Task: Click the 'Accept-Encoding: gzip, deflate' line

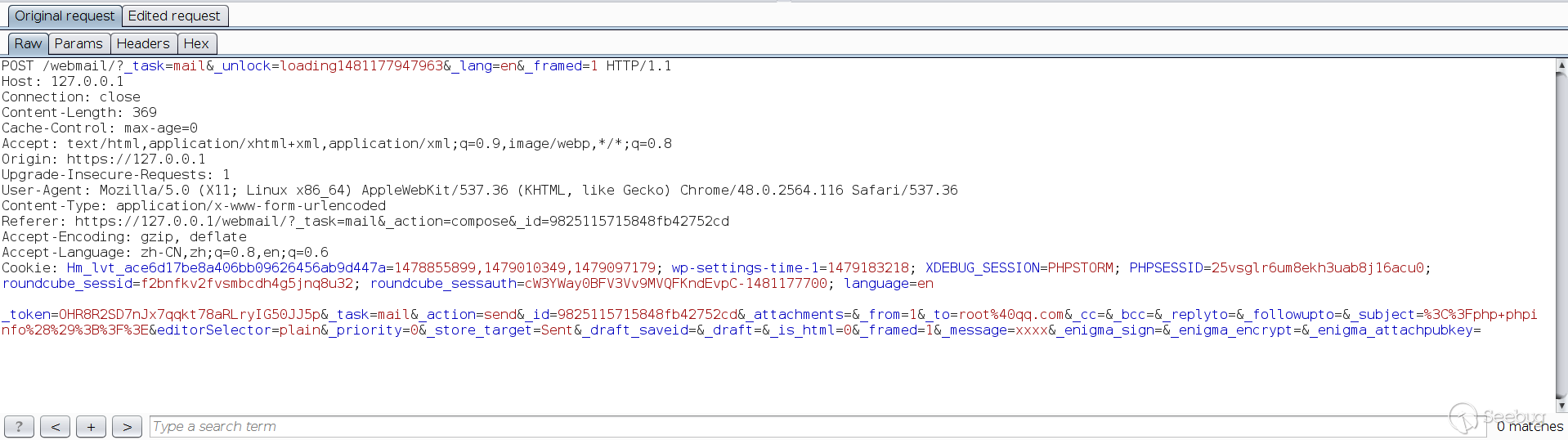Action: (124, 236)
